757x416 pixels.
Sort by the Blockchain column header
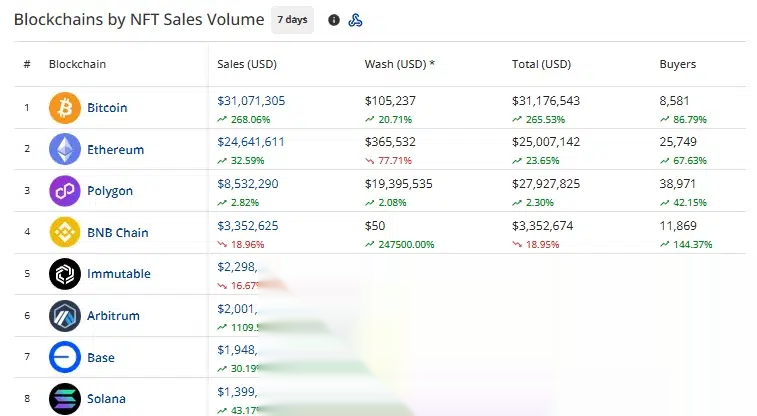pyautogui.click(x=77, y=64)
